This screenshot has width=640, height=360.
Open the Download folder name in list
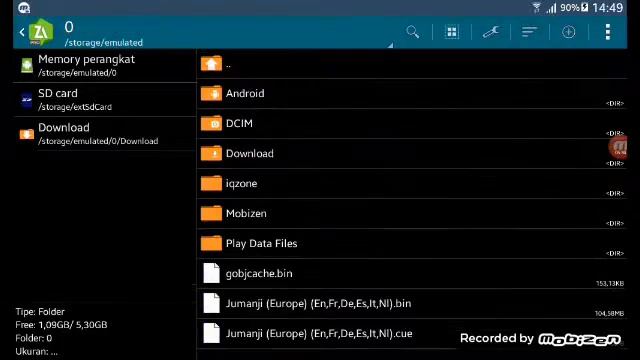[250, 153]
